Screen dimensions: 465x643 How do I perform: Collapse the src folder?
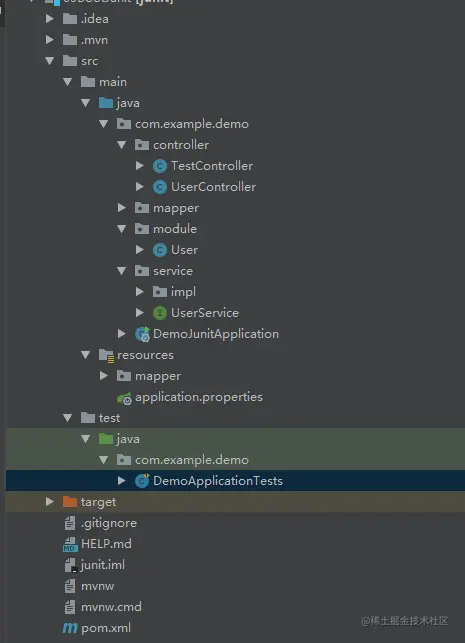[x=50, y=61]
